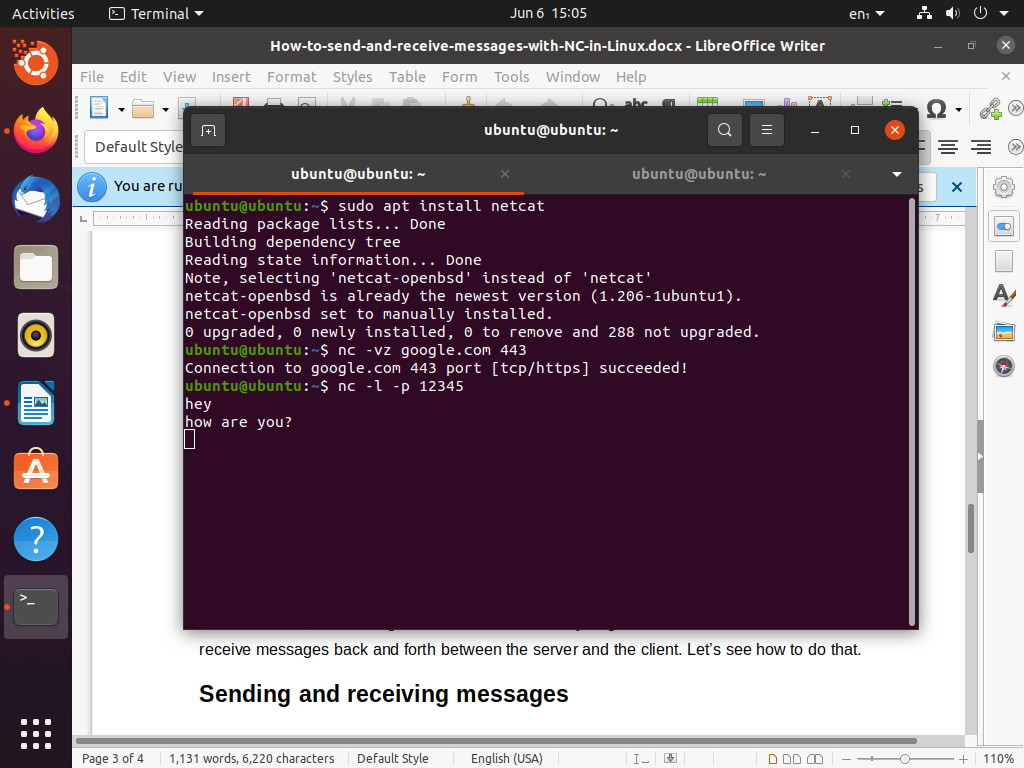Switch to the second ubuntu@ubuntu terminal tab

(699, 174)
